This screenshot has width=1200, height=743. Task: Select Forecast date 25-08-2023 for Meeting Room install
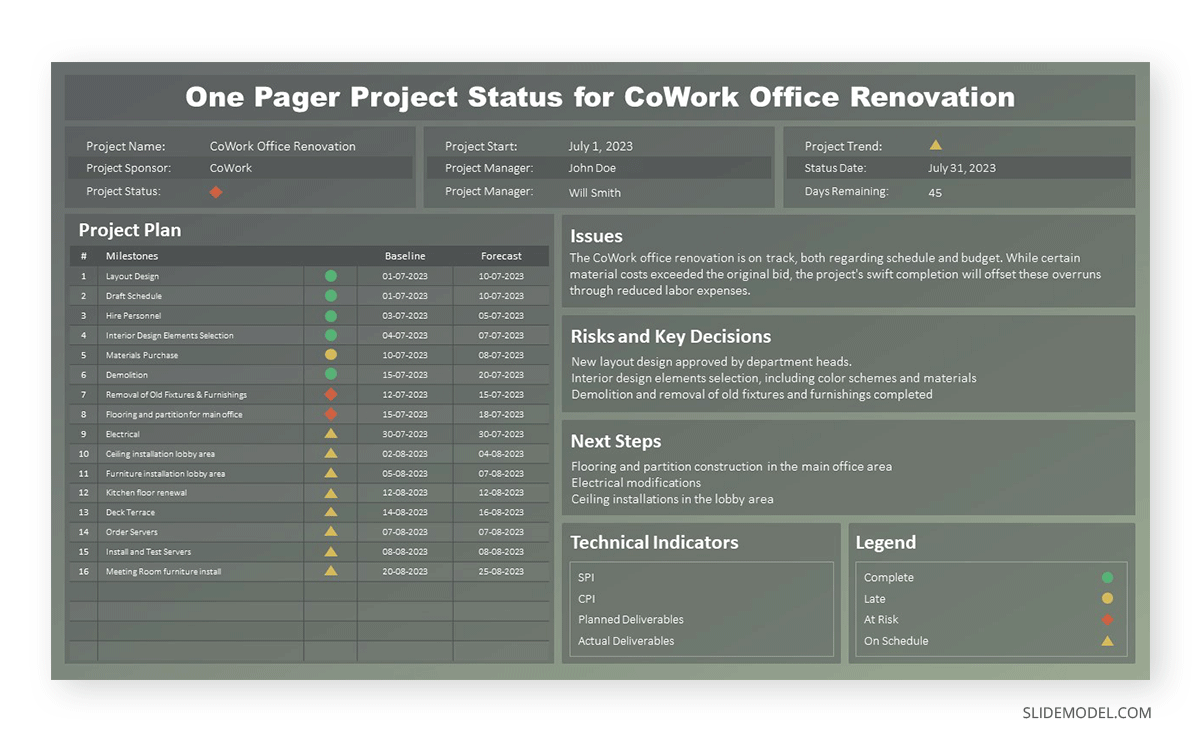pos(501,572)
